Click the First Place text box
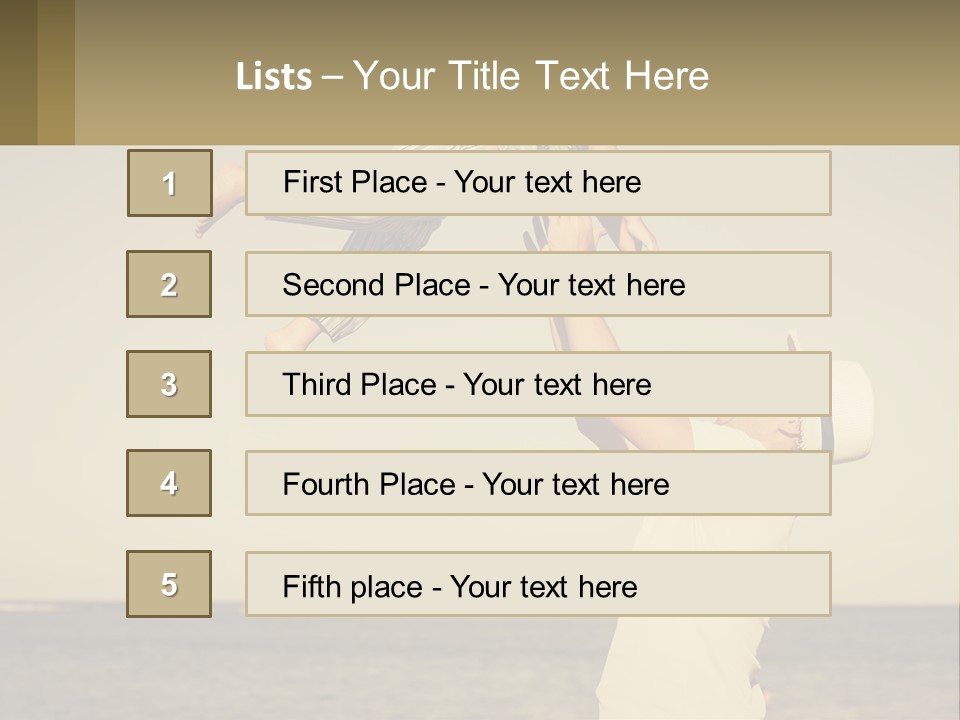 pyautogui.click(x=538, y=183)
